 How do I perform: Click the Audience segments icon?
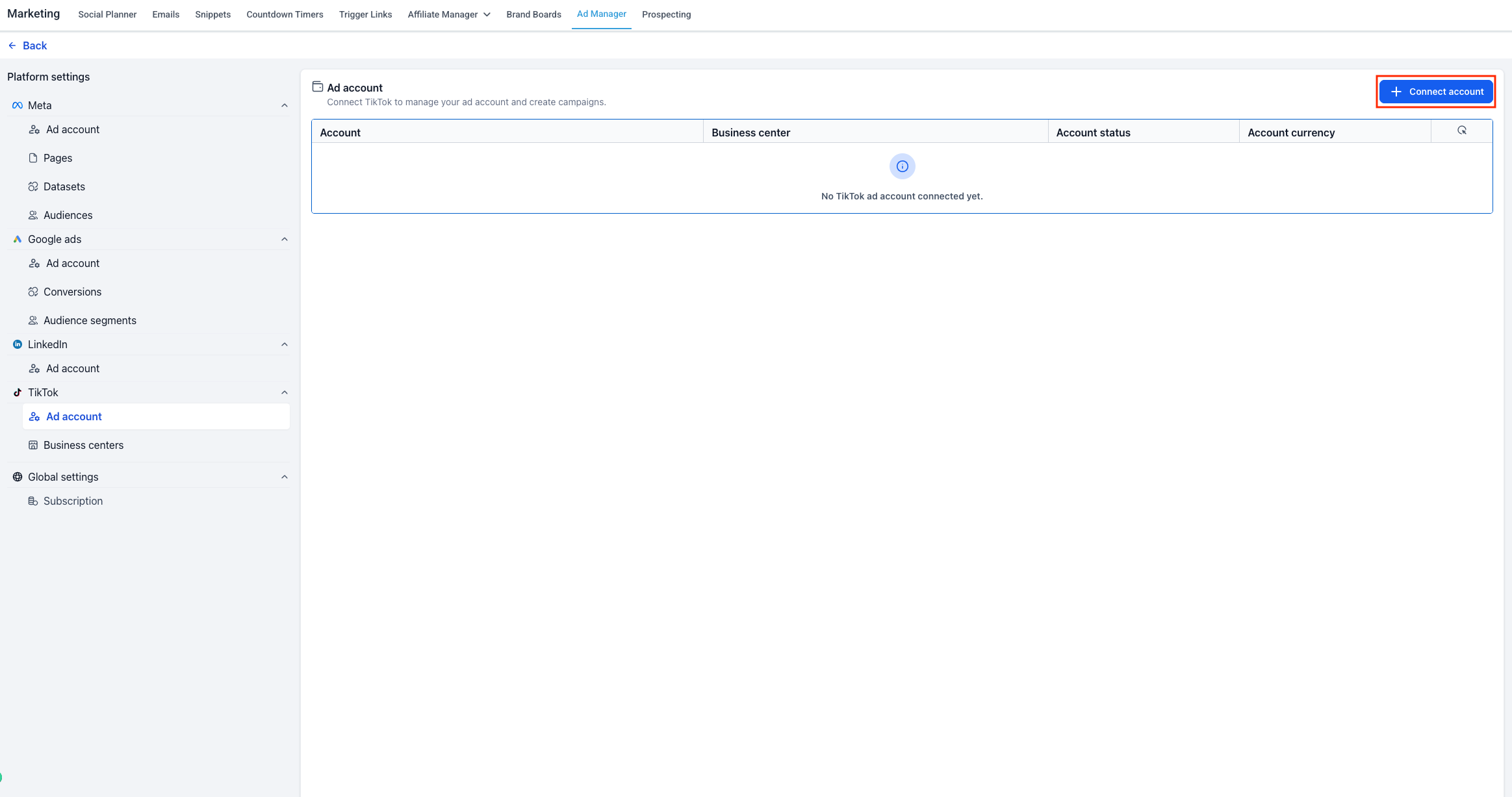pos(33,320)
